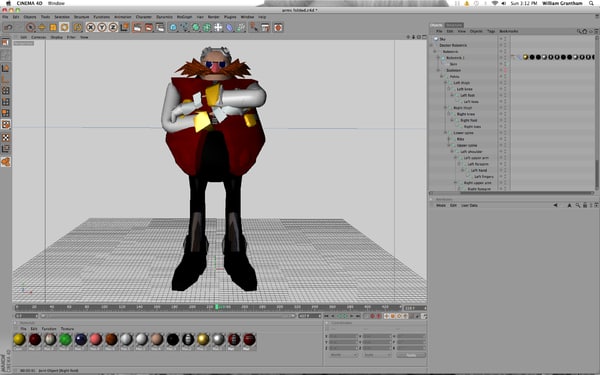
Task: Click the back arrow in Attribute Manager
Action: tap(555, 205)
